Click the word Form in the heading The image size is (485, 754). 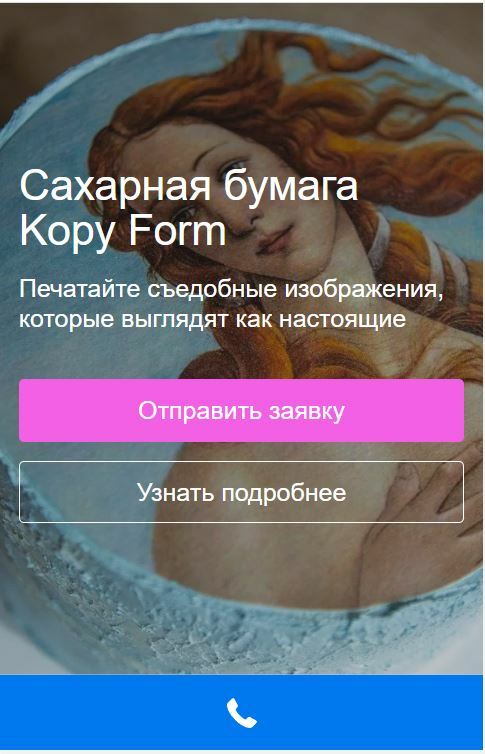click(x=177, y=230)
